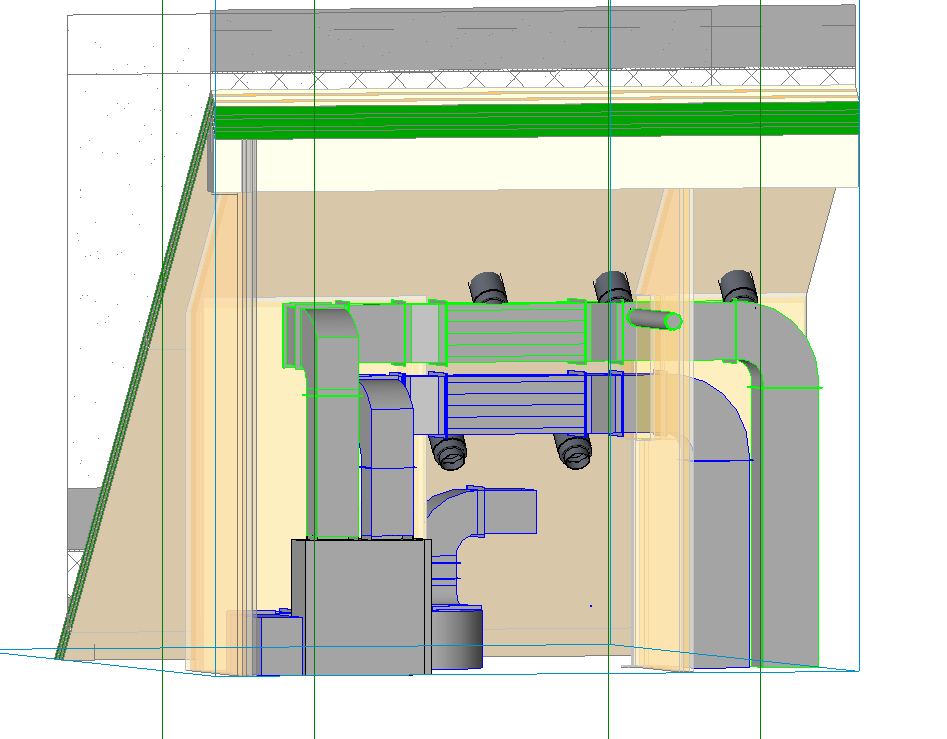947x739 pixels.
Task: Click the upper-right round ceiling diffuser
Action: [x=738, y=285]
